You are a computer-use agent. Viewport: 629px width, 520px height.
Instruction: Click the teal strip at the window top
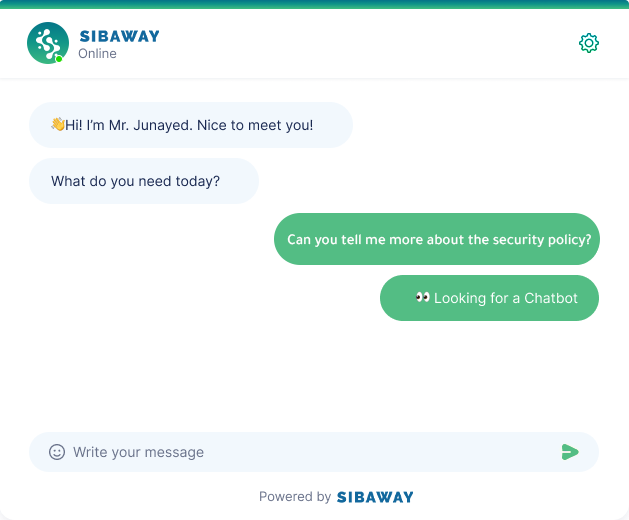pyautogui.click(x=314, y=4)
